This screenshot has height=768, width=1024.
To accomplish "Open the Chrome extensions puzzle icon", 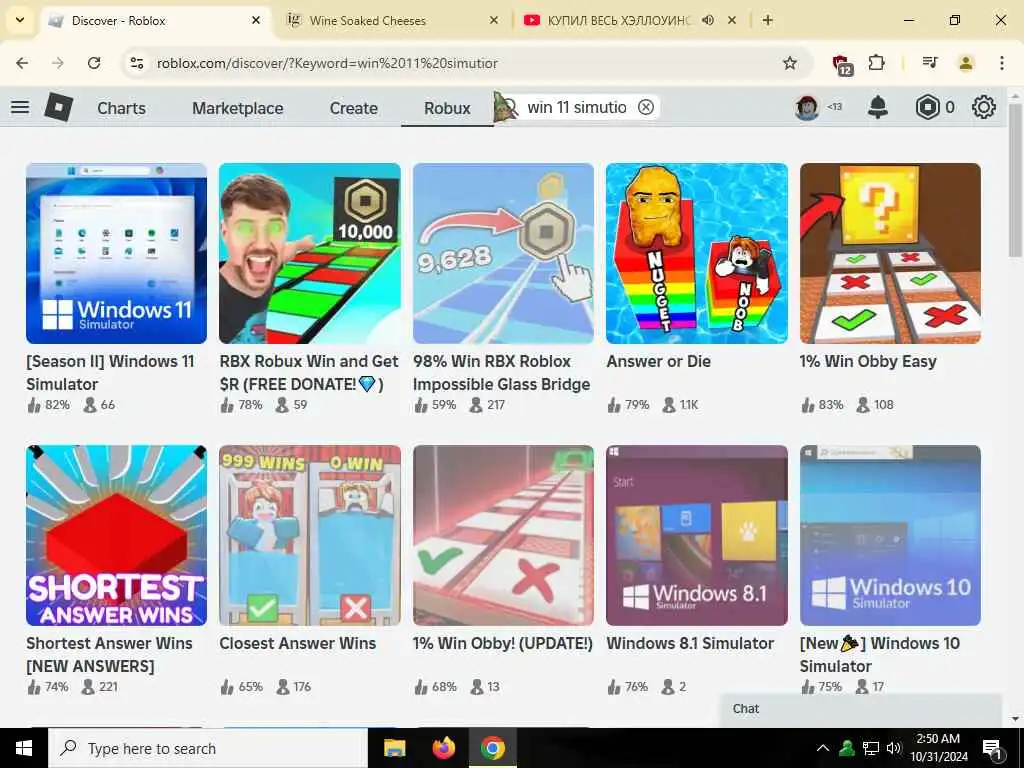I will click(x=876, y=63).
